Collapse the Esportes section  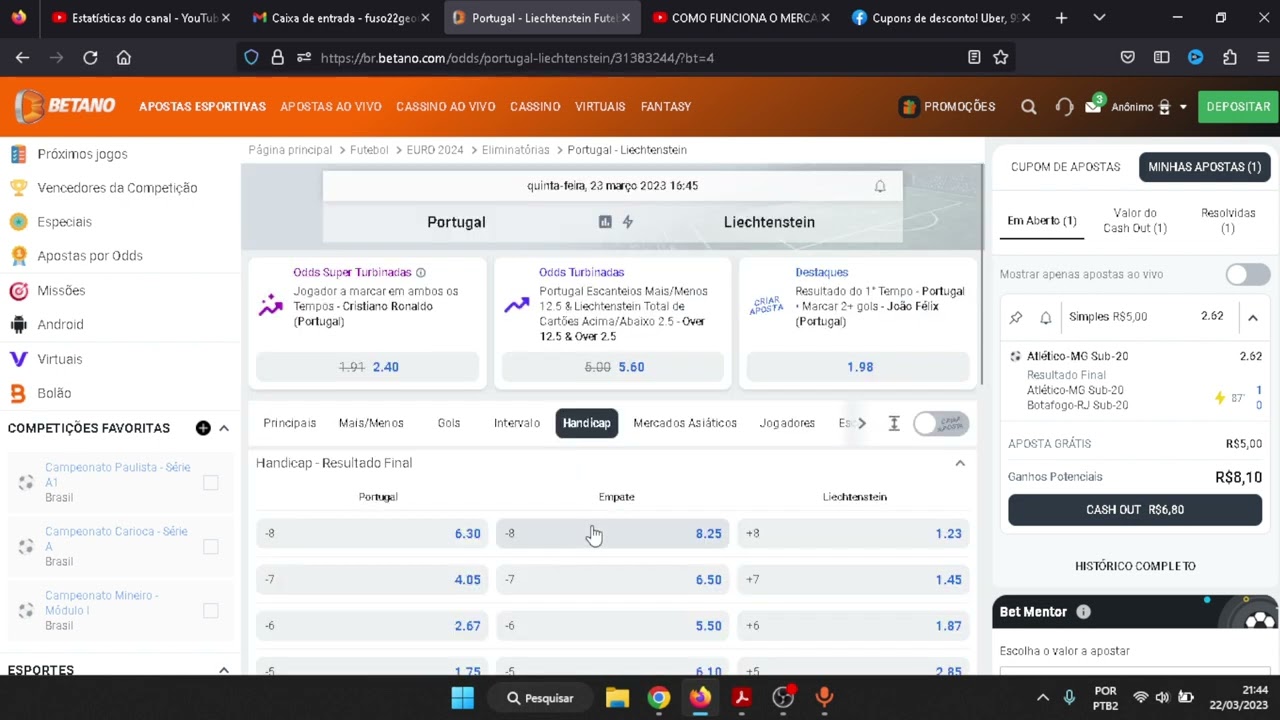pyautogui.click(x=224, y=670)
